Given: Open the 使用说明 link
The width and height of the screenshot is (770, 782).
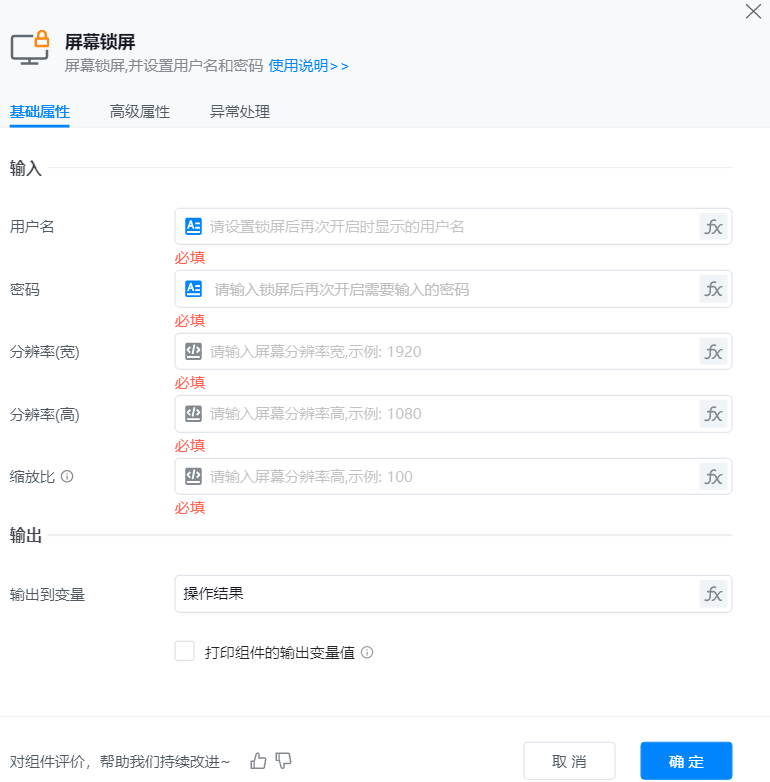Looking at the screenshot, I should 308,66.
